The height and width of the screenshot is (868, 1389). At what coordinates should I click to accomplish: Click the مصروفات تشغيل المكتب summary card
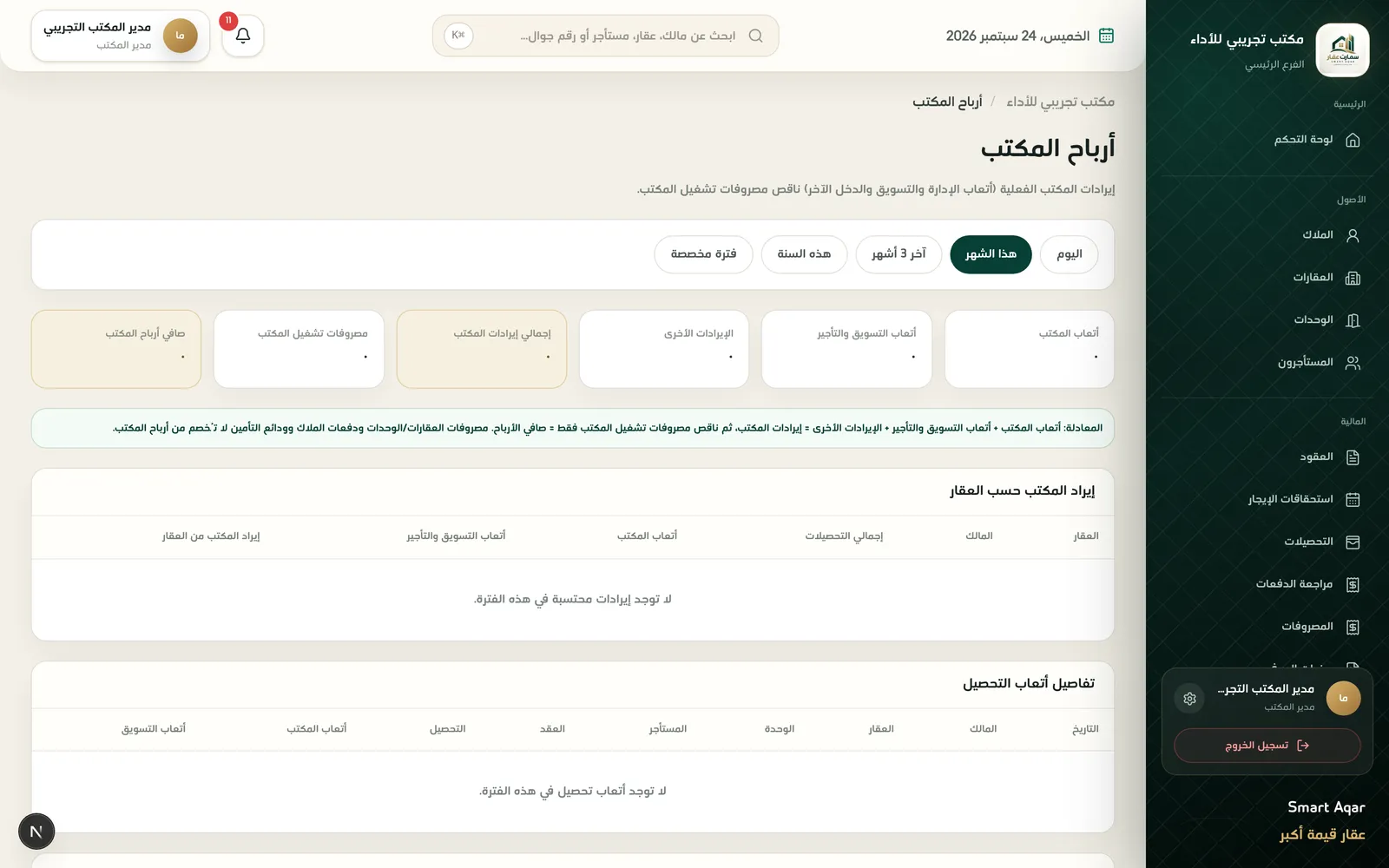pyautogui.click(x=299, y=349)
